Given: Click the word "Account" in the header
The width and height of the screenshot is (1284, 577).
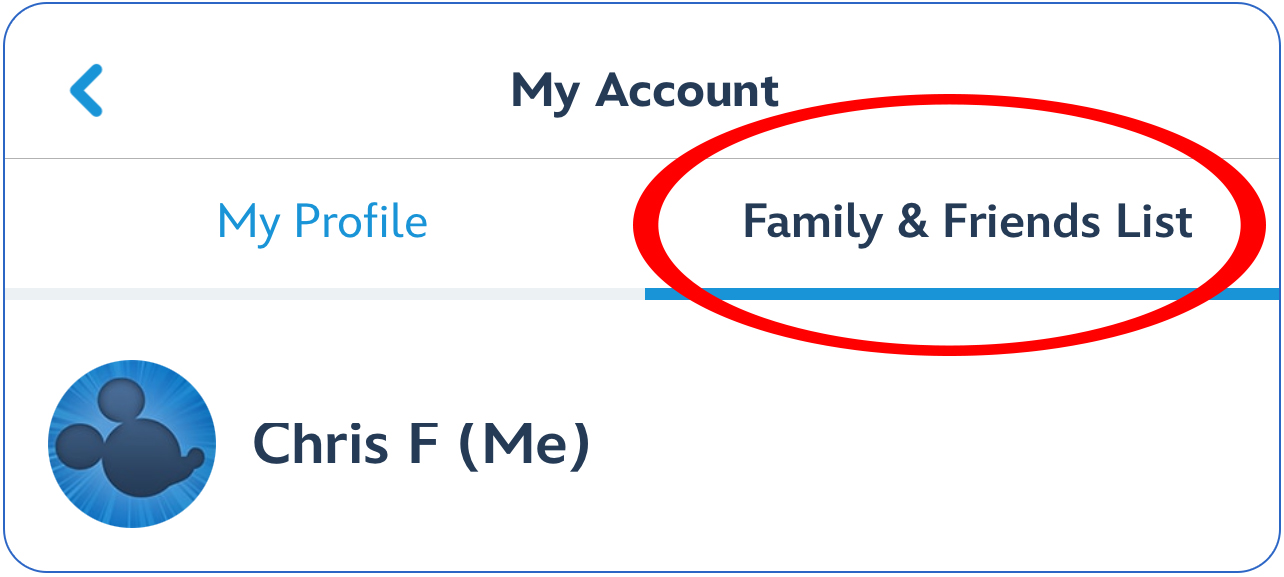Looking at the screenshot, I should 687,91.
